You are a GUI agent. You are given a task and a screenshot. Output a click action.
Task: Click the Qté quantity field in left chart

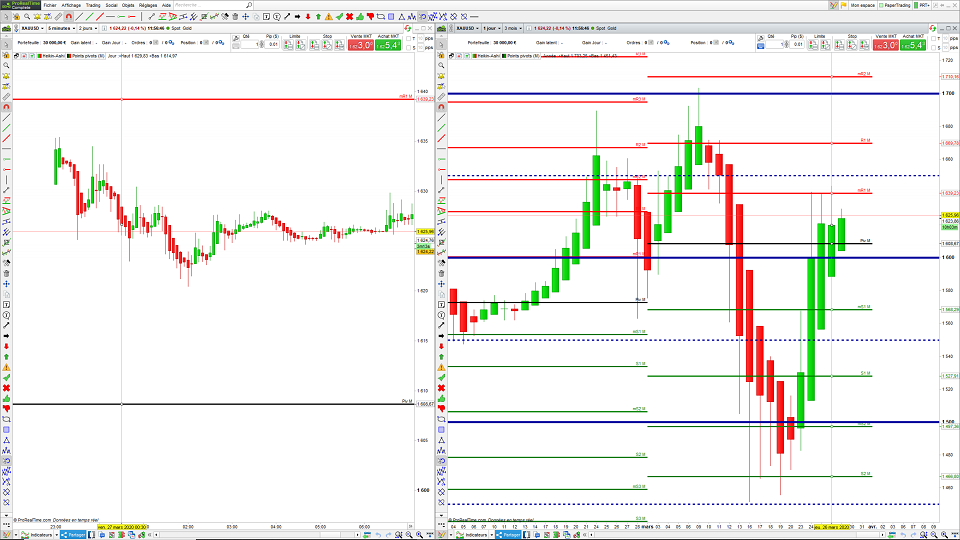pos(249,45)
